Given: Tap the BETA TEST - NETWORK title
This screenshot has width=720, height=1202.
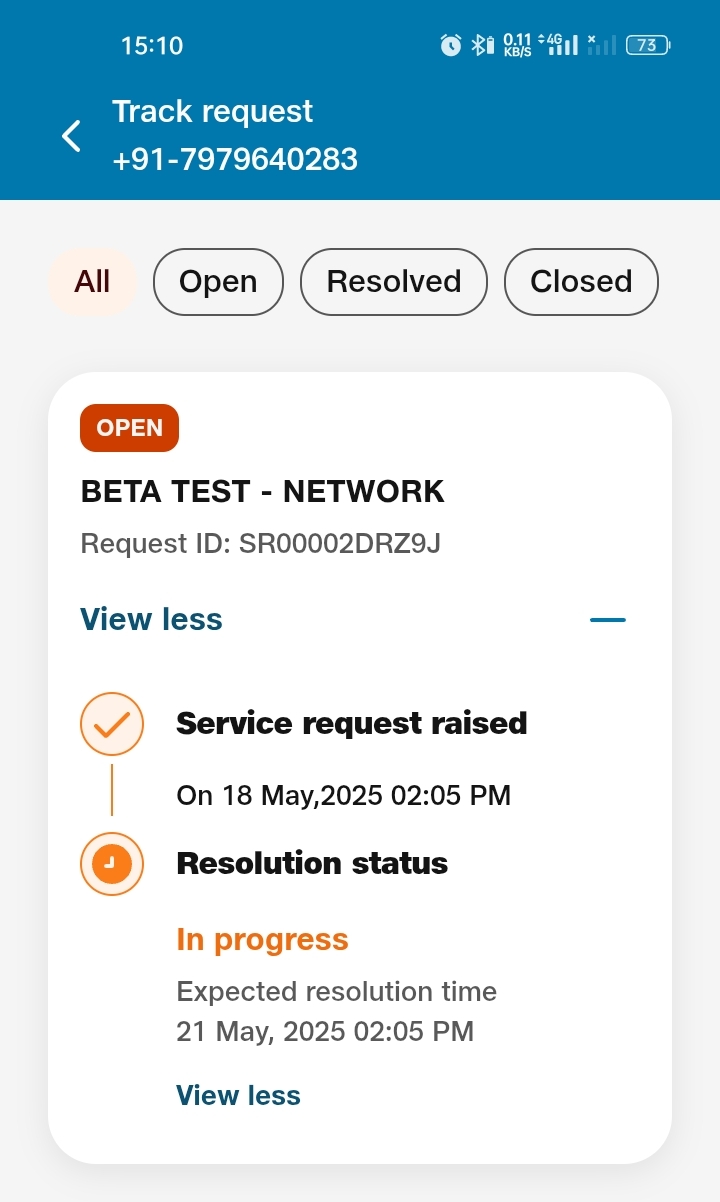Looking at the screenshot, I should coord(262,492).
